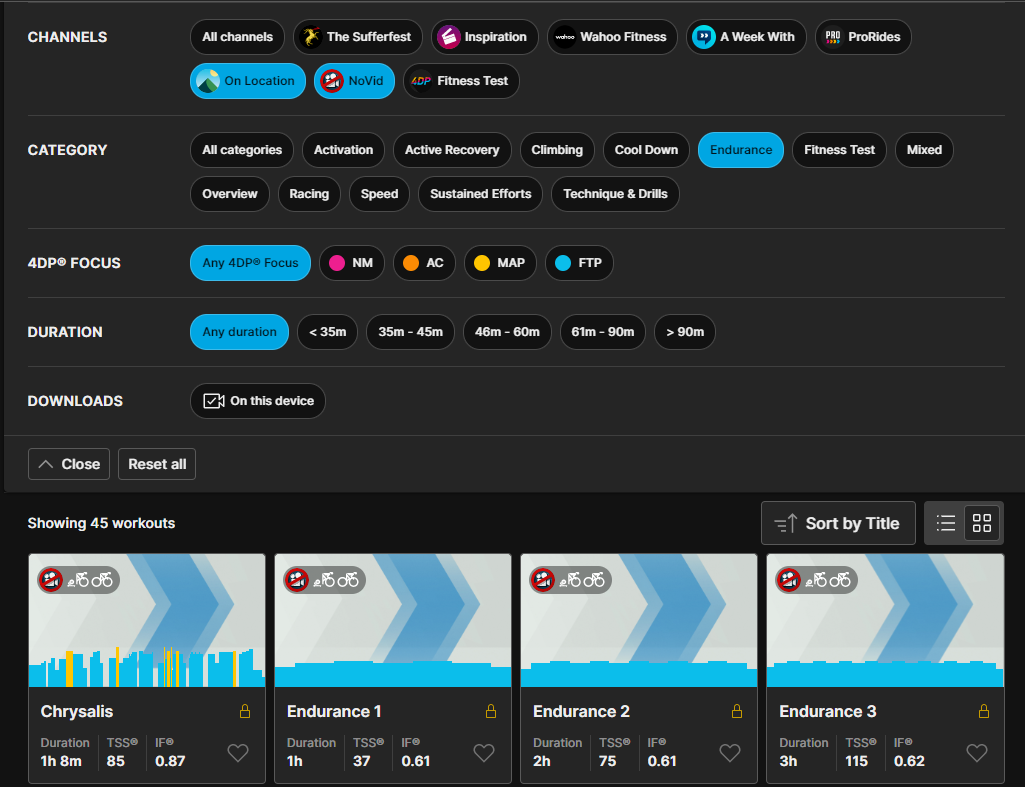Toggle The Sufferfest channel filter
Viewport: 1025px width, 787px height.
pos(358,37)
